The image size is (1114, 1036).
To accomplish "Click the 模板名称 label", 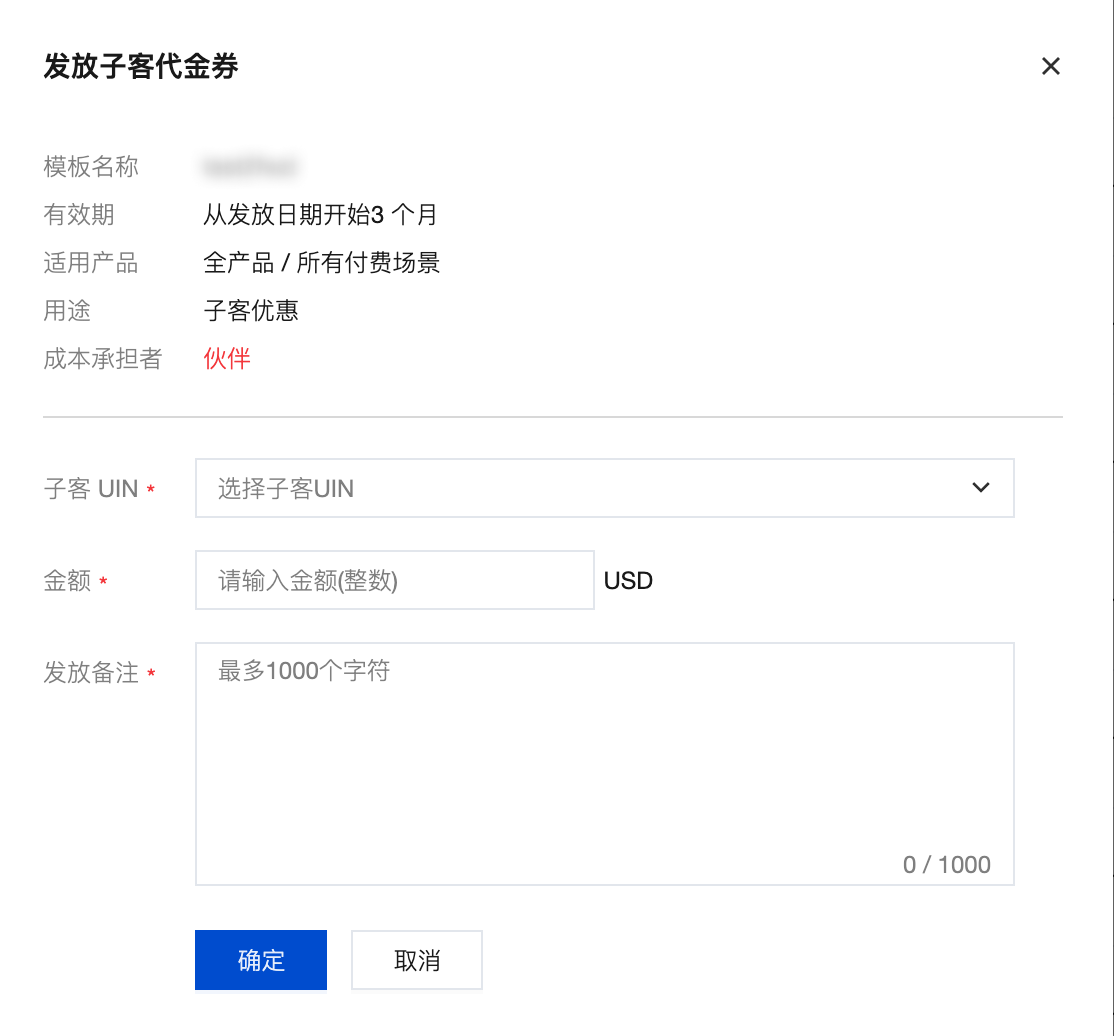I will [91, 167].
